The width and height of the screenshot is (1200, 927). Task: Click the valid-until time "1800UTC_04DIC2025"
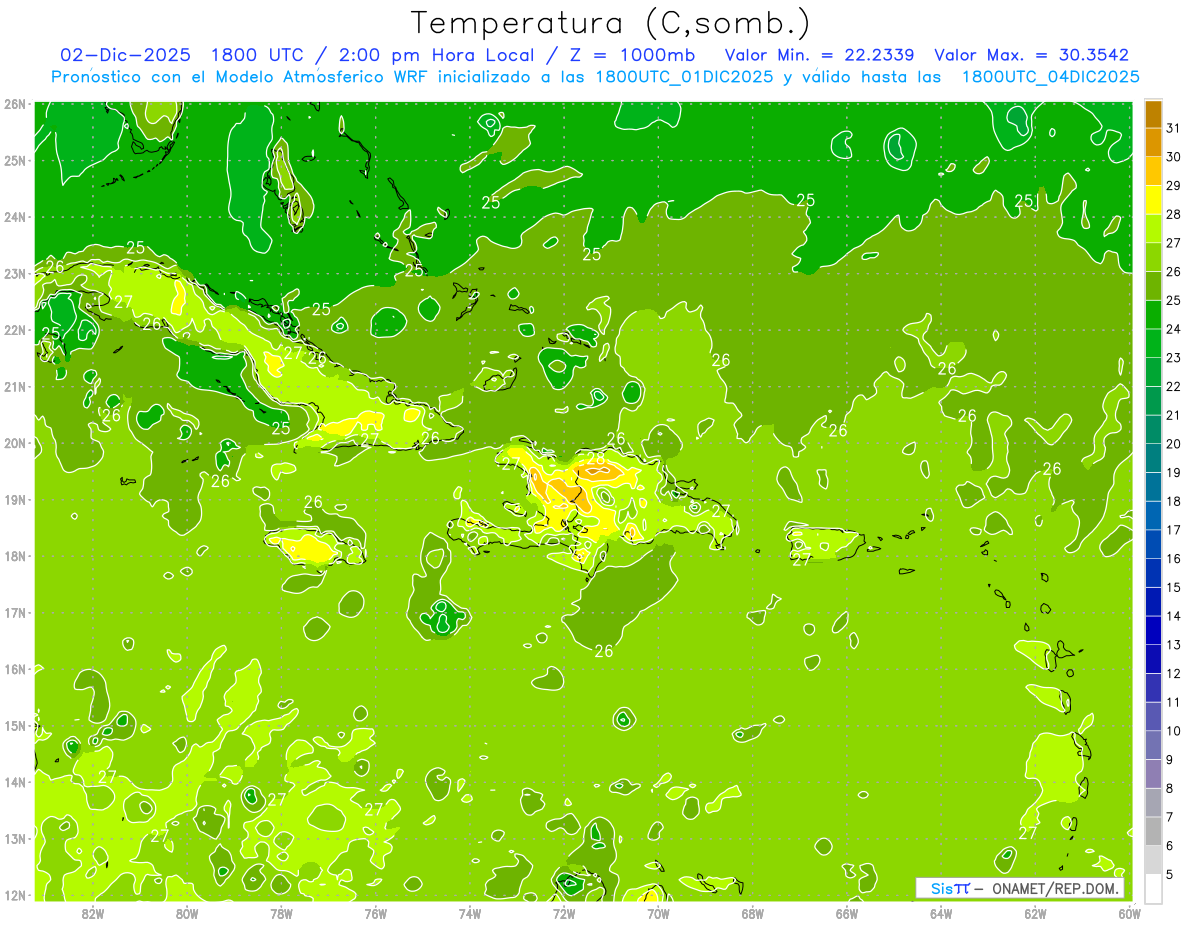(1050, 77)
